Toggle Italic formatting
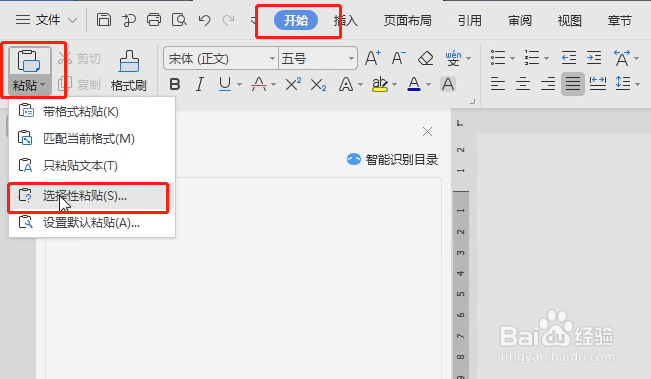 (200, 84)
